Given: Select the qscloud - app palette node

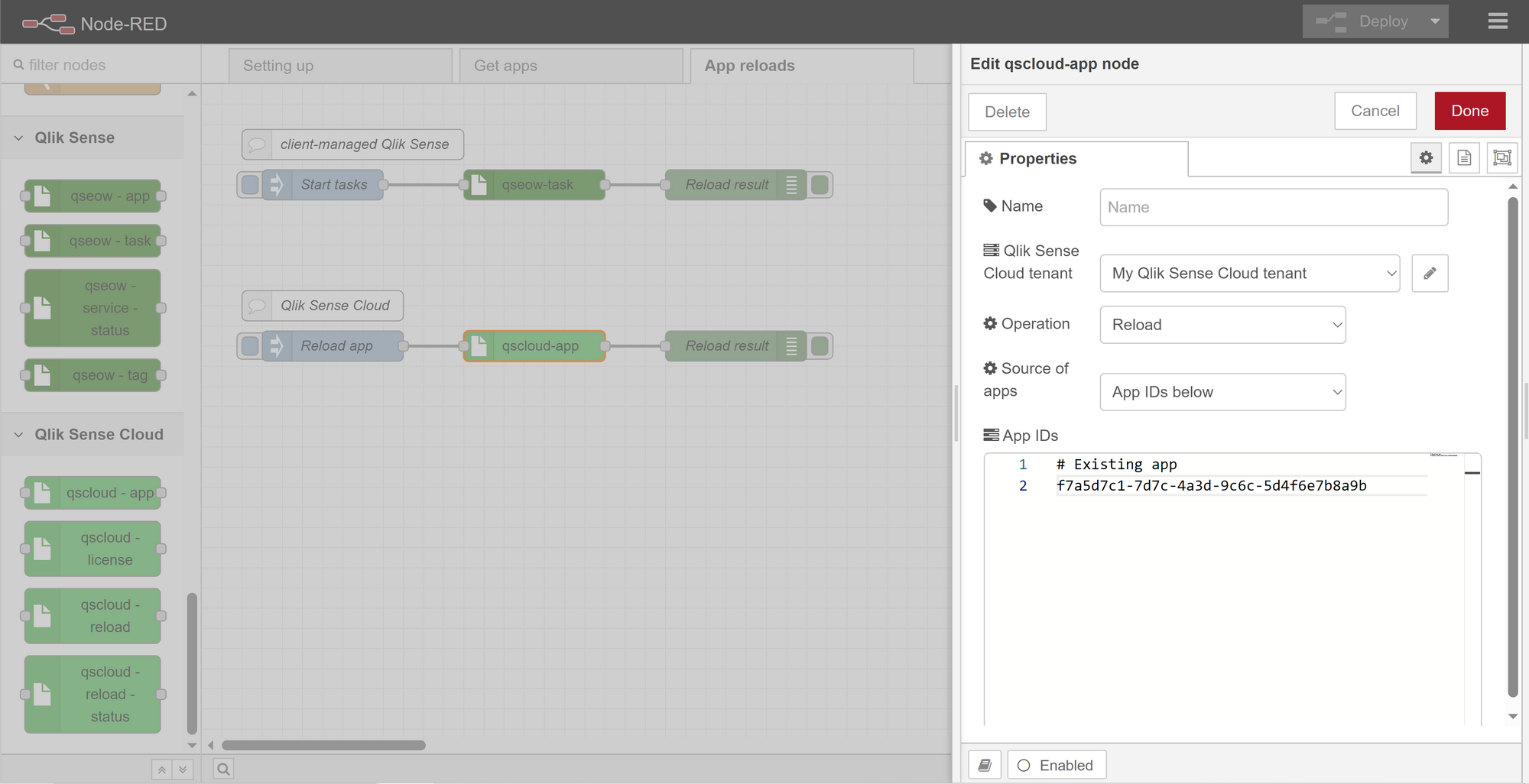Looking at the screenshot, I should [93, 493].
